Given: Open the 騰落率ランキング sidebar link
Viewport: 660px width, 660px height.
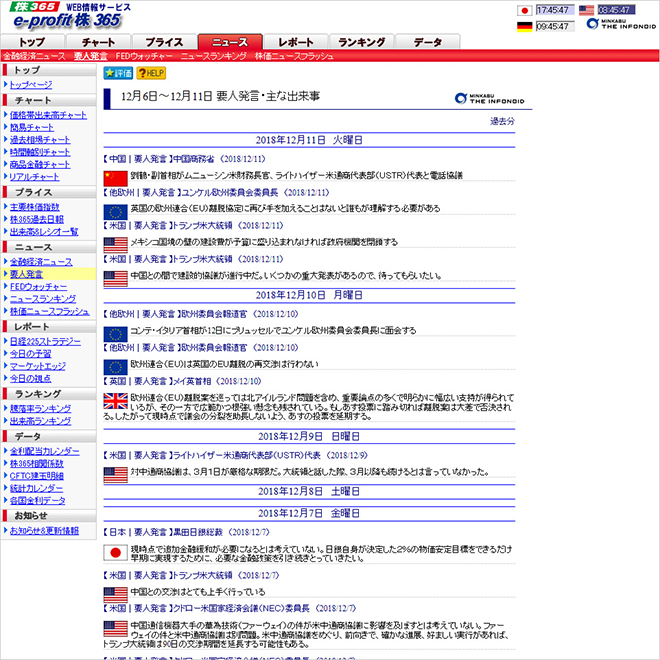Looking at the screenshot, I should (41, 409).
